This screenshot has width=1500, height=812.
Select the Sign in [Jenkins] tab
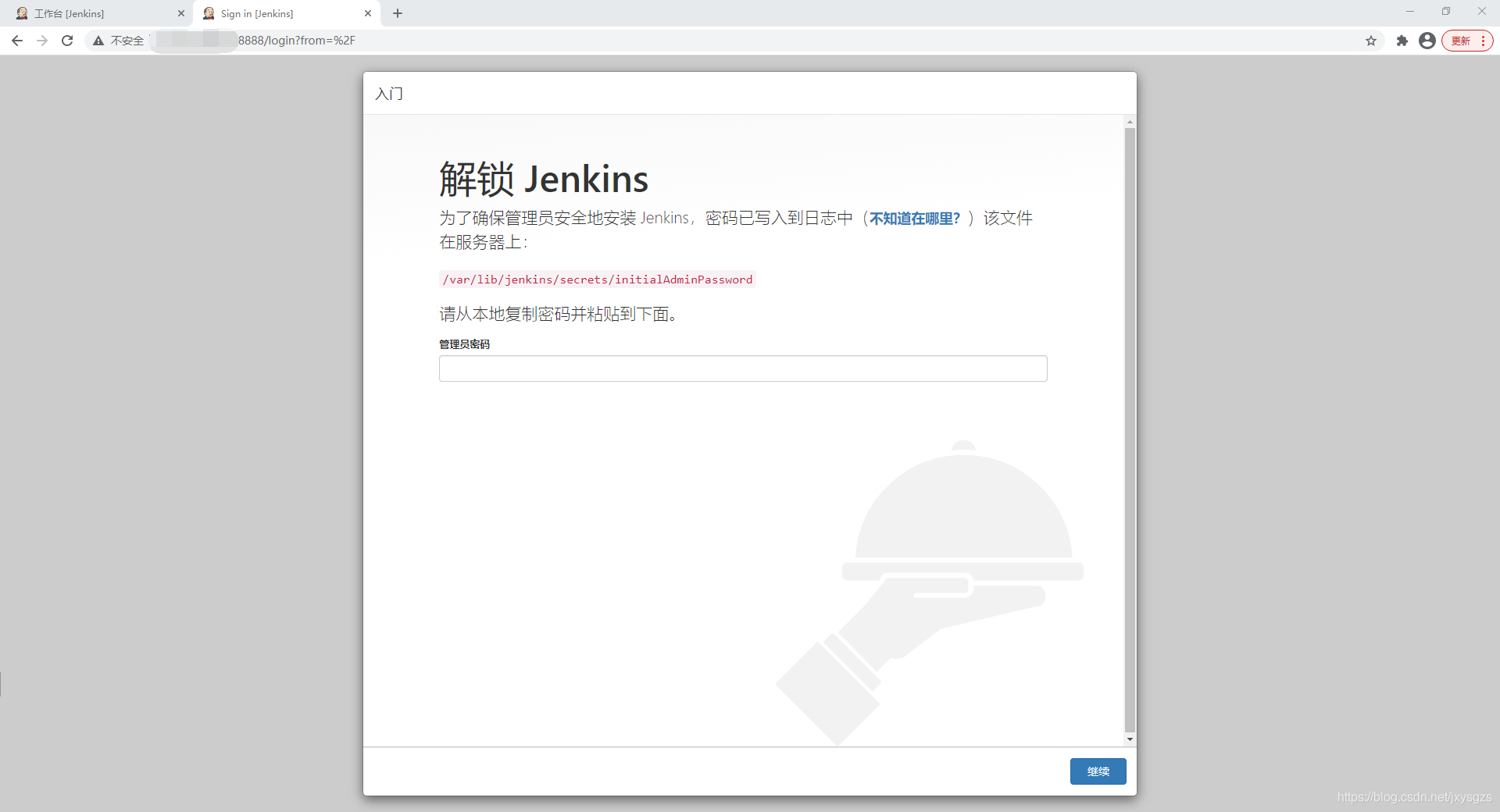click(x=286, y=13)
